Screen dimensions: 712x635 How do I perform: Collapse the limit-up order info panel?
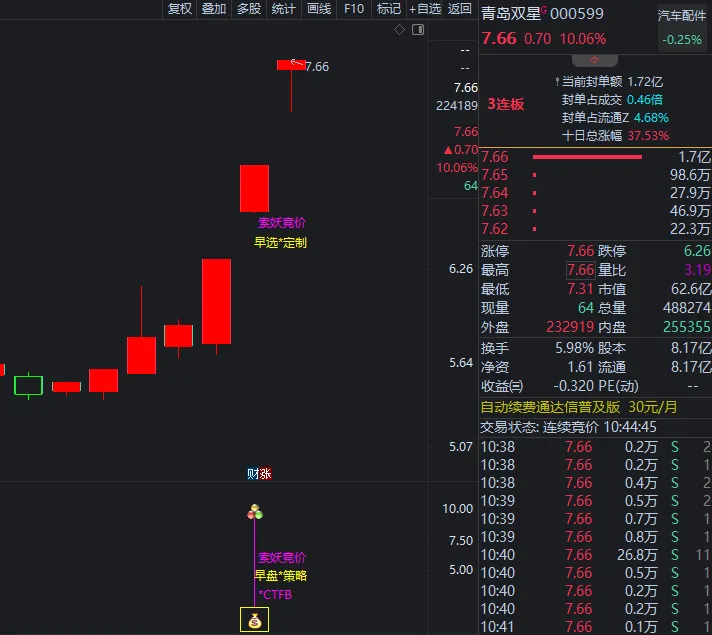tap(595, 59)
